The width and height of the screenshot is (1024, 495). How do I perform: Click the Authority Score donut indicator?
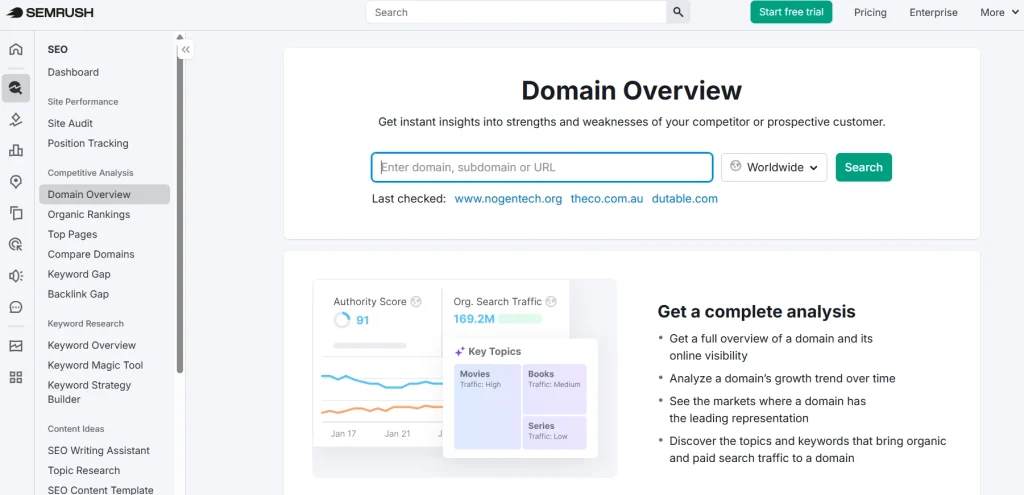click(342, 320)
